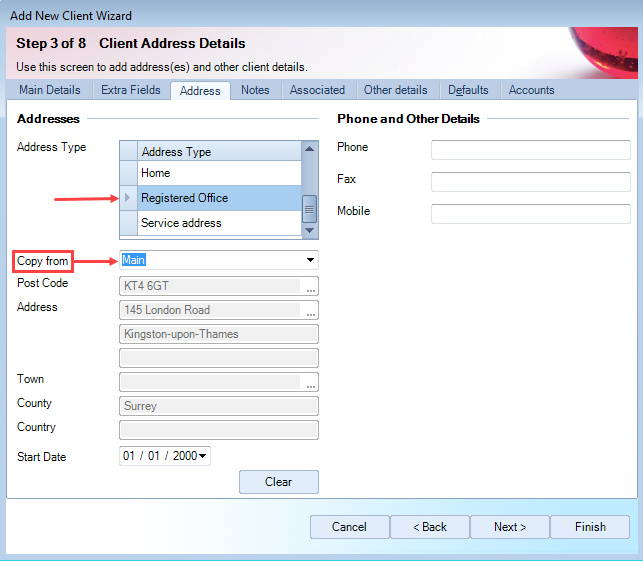The image size is (643, 561).
Task: Click the Phone input field
Action: [531, 150]
